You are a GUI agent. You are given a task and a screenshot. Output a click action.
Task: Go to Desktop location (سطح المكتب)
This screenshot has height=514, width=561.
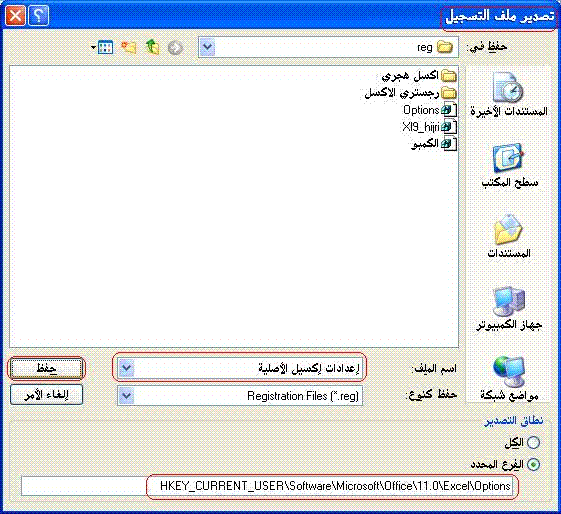[x=508, y=166]
